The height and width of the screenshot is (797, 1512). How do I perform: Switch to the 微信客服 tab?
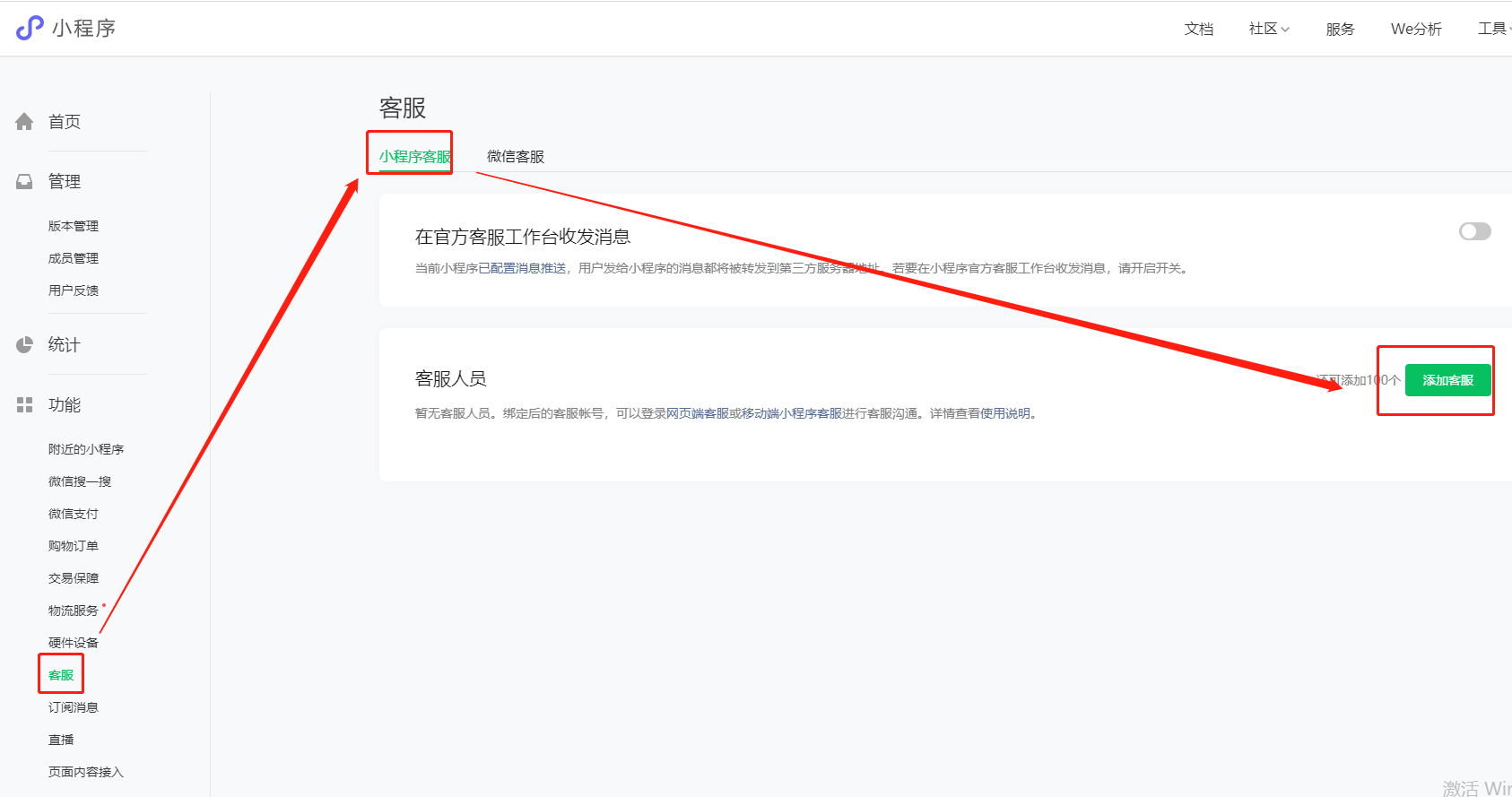pos(515,156)
